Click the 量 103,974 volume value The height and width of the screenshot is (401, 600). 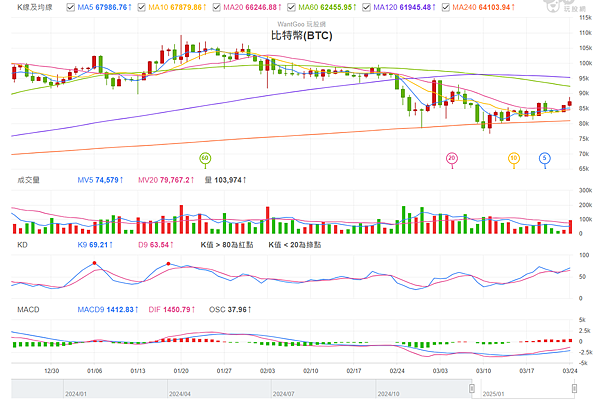point(225,180)
